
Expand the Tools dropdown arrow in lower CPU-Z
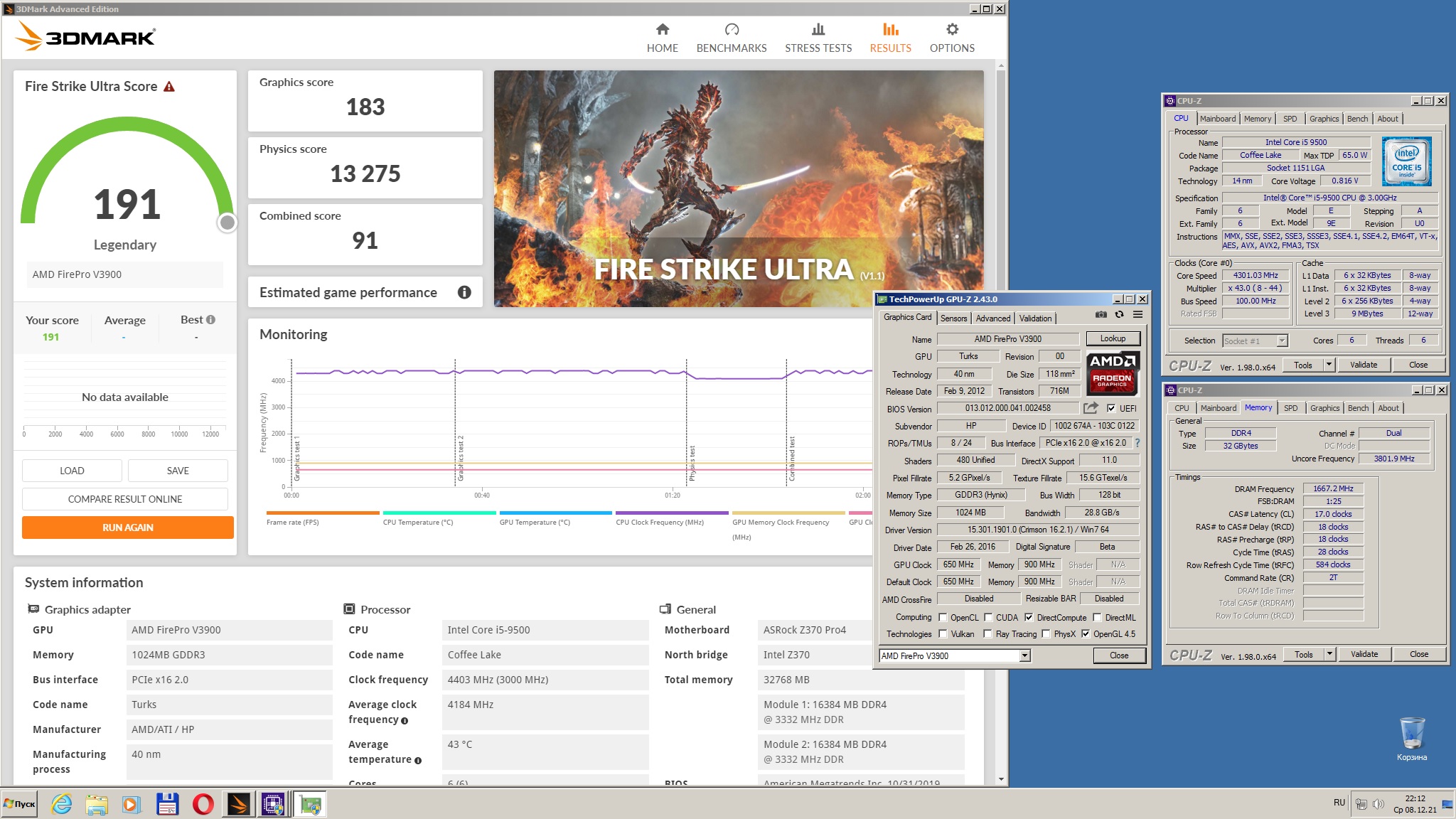(x=1329, y=654)
